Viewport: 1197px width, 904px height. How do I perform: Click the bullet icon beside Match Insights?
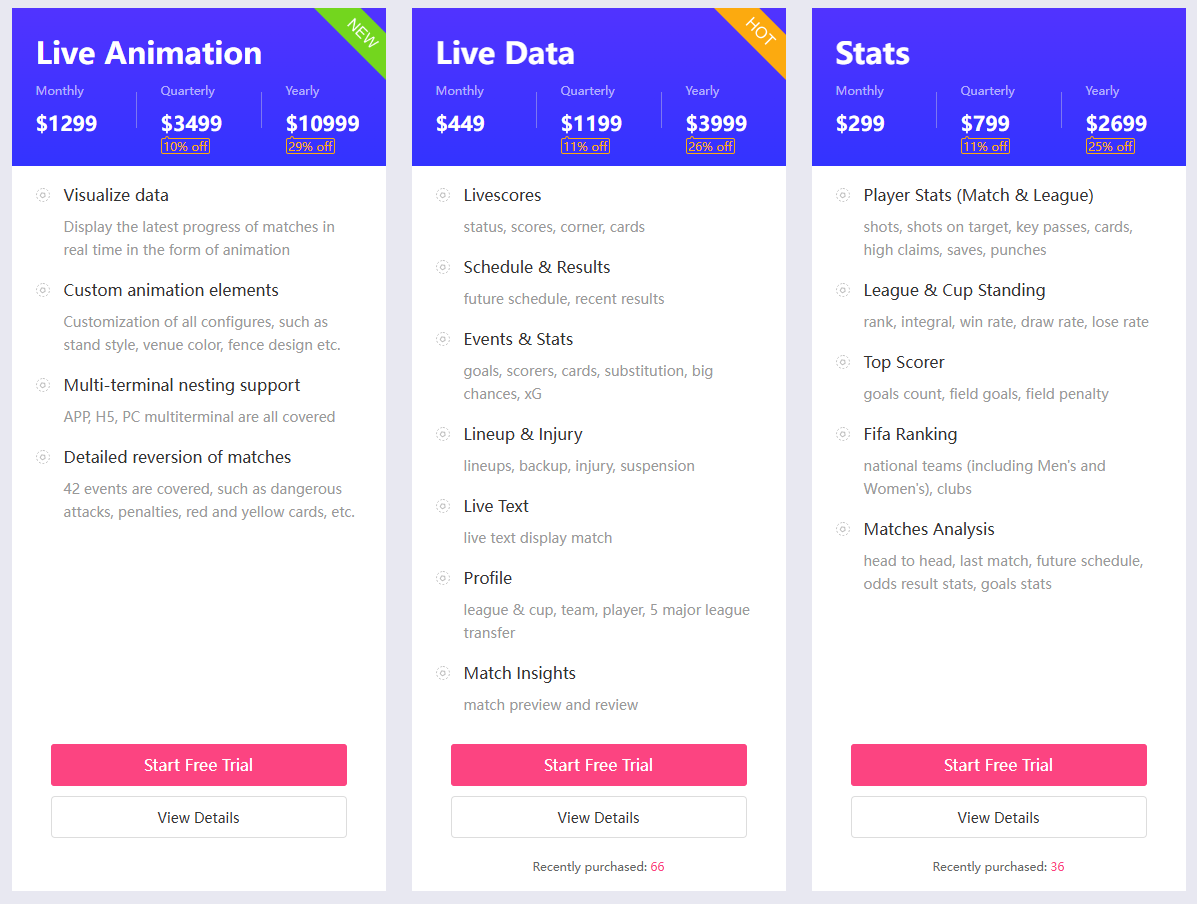click(443, 673)
